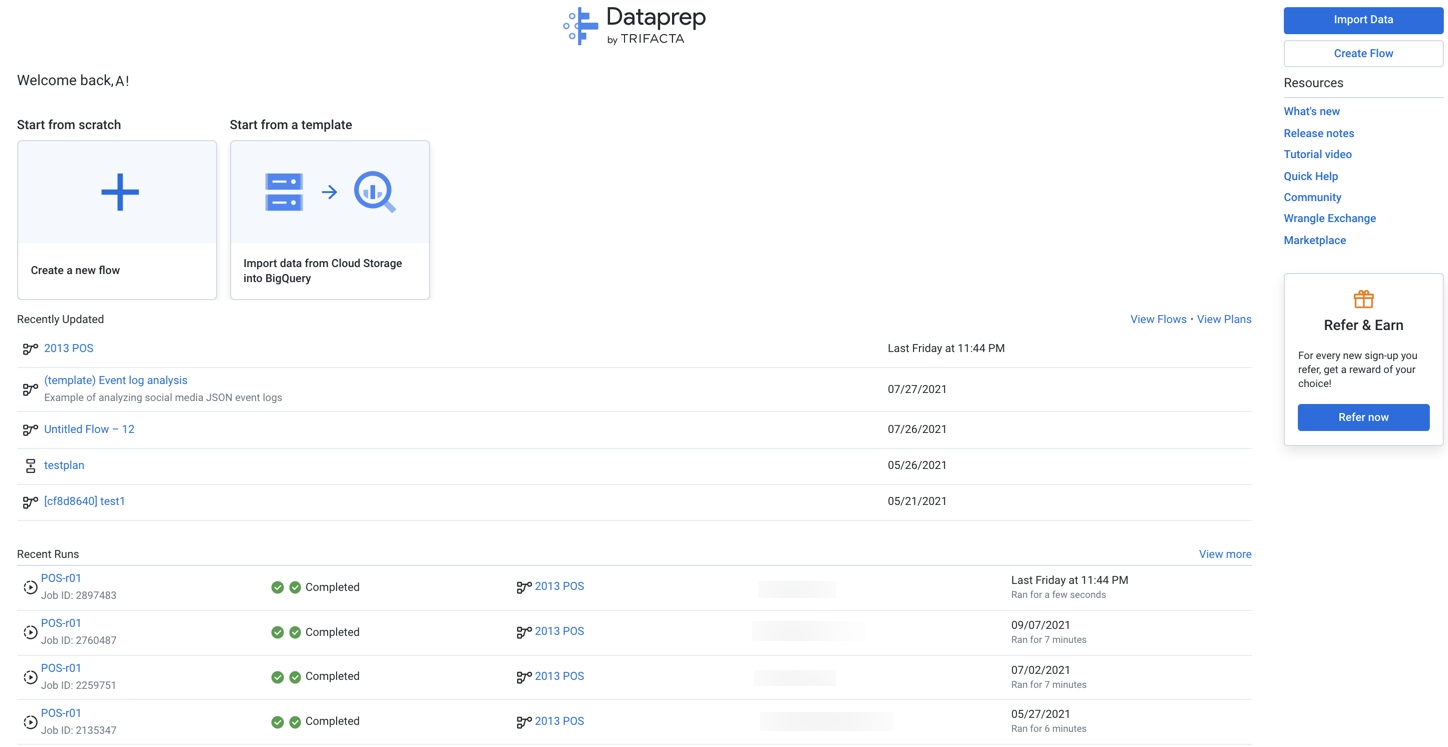Click View more in Recent Runs
1448x747 pixels.
(x=1225, y=554)
